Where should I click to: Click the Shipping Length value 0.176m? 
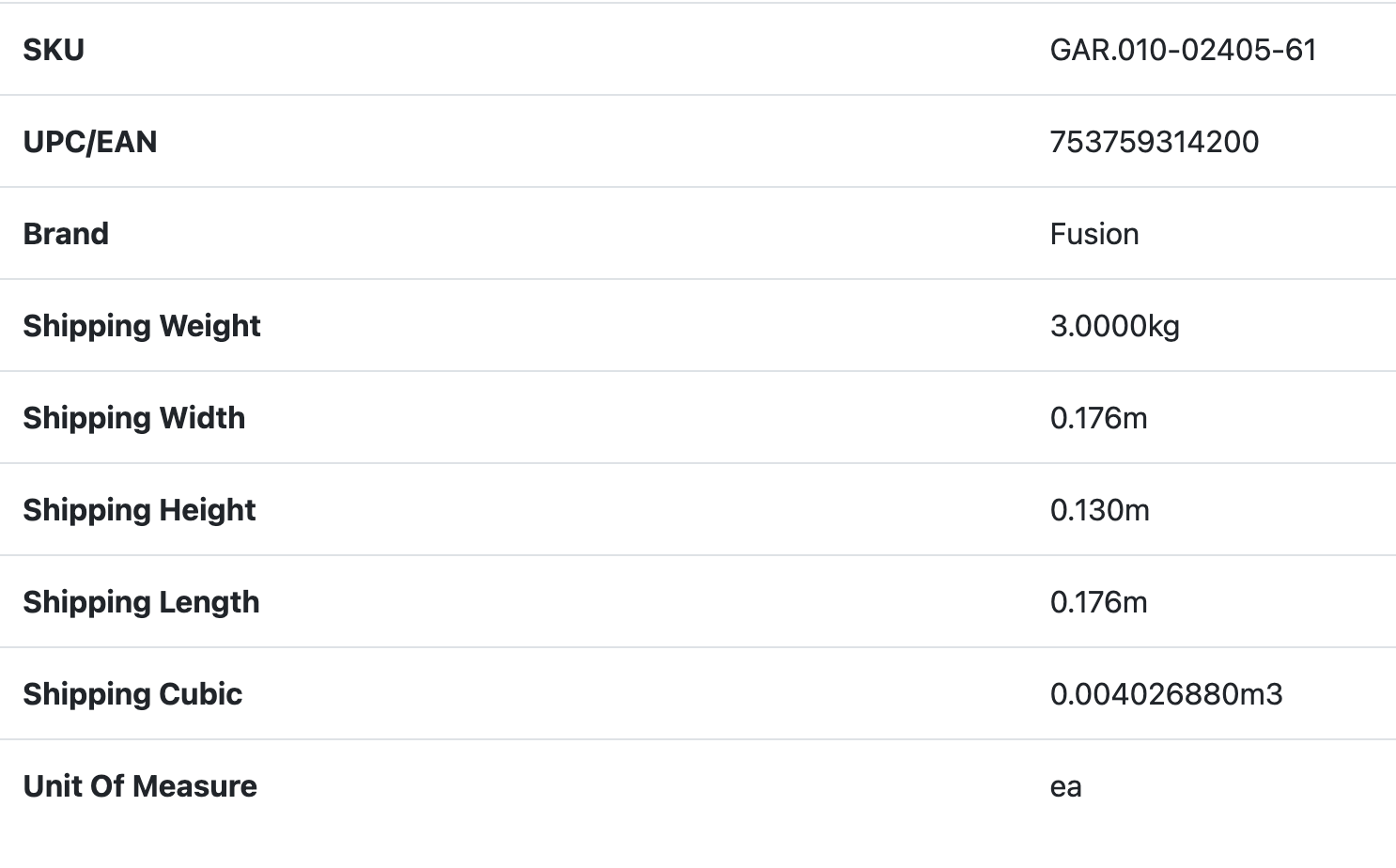click(1098, 602)
